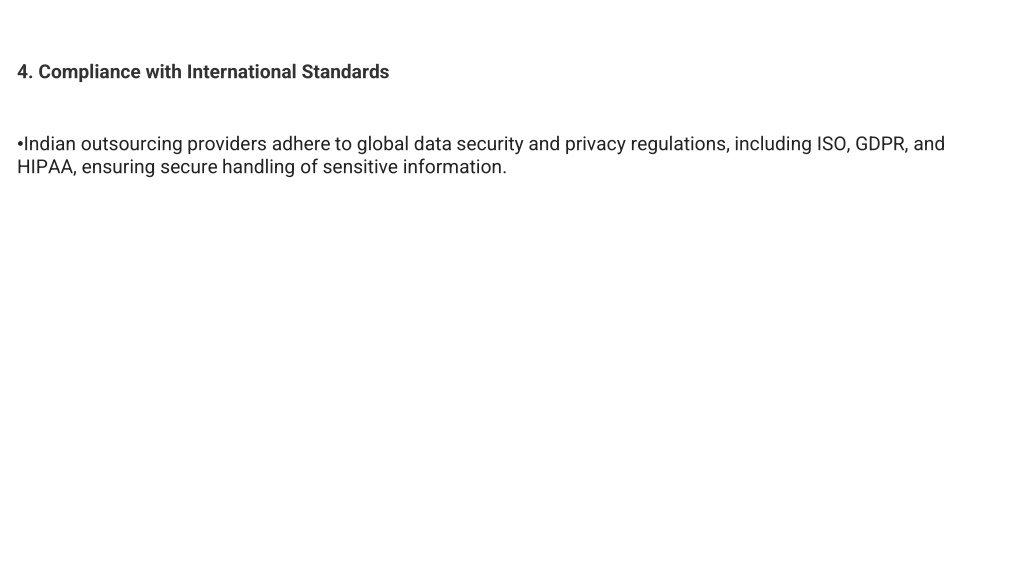
Task: Click the word "outsourcing" in the paragraph
Action: point(131,144)
